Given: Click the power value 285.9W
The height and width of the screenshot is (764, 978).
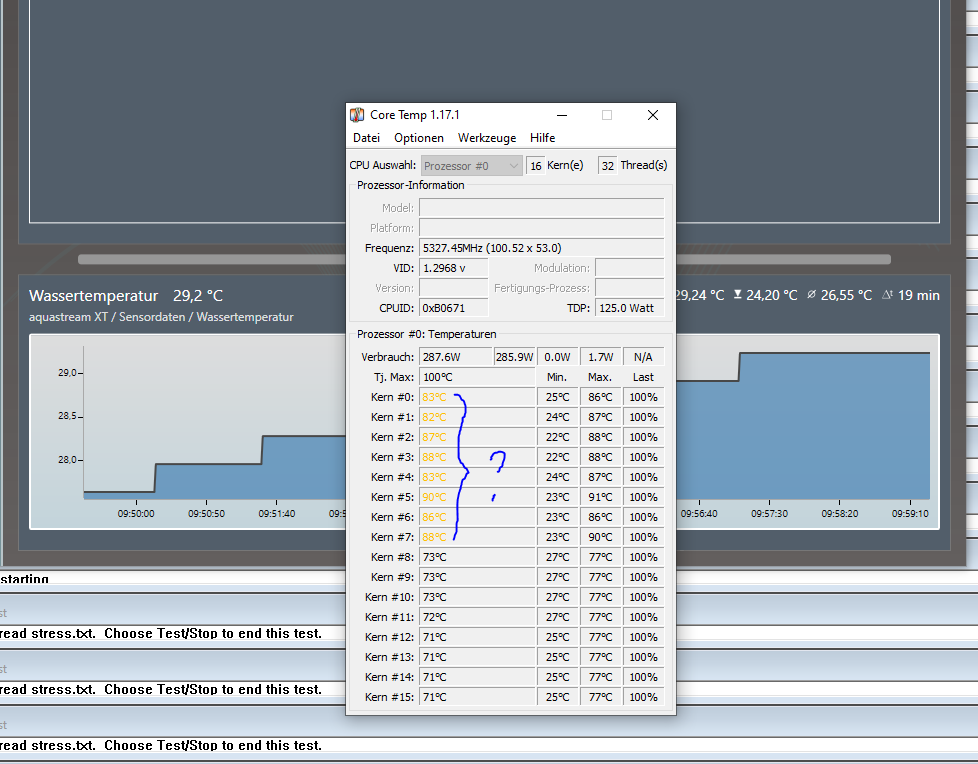Looking at the screenshot, I should tap(515, 357).
